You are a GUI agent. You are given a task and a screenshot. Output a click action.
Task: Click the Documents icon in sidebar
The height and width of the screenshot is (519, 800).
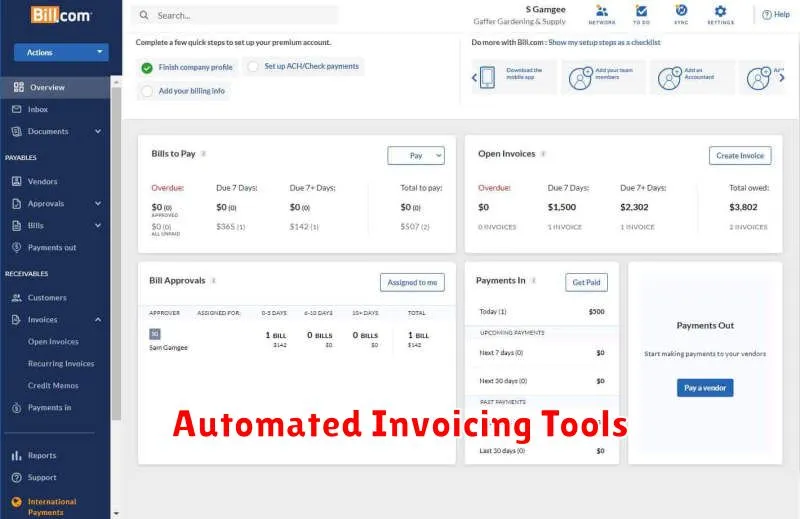point(17,131)
